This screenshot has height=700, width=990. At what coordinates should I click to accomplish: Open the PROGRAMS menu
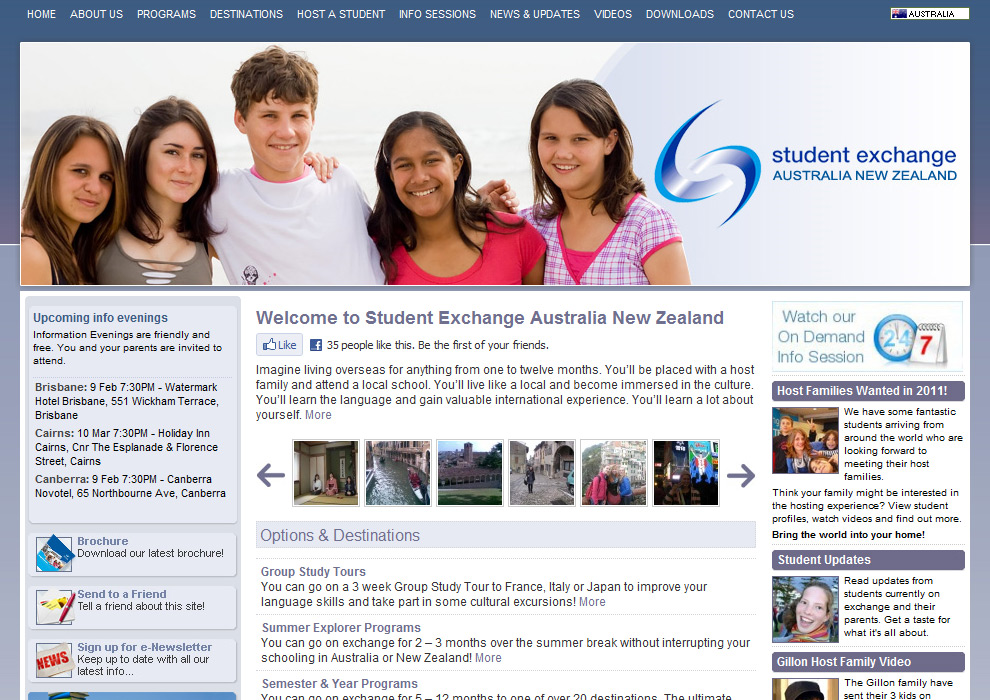click(x=166, y=14)
